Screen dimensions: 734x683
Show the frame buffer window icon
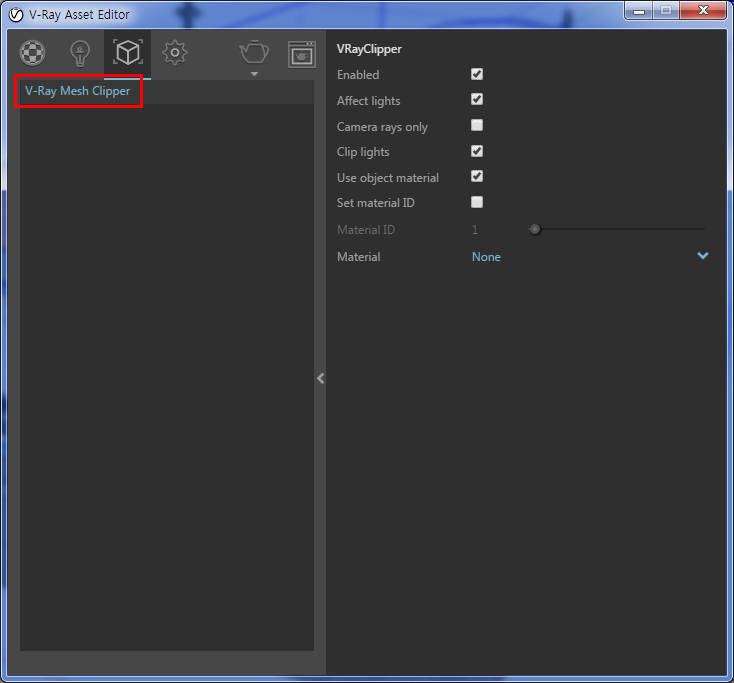(x=302, y=54)
